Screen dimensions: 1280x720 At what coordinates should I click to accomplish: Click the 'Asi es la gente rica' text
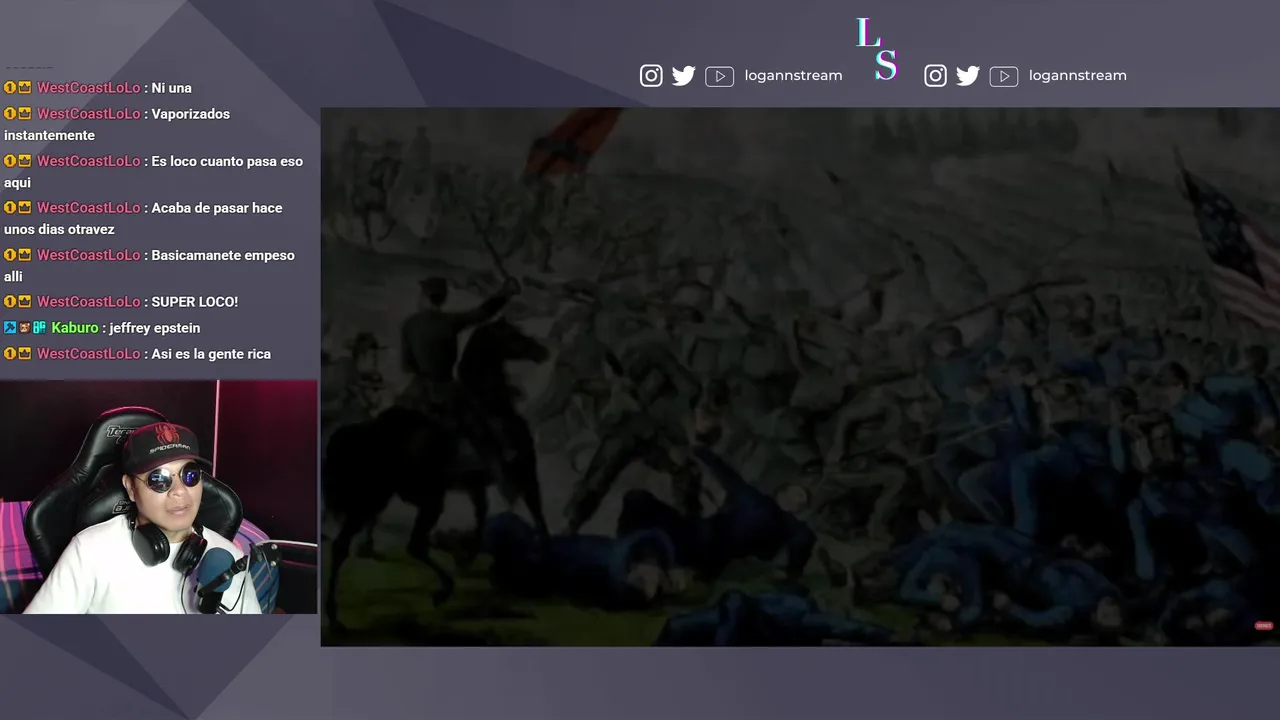pos(211,354)
